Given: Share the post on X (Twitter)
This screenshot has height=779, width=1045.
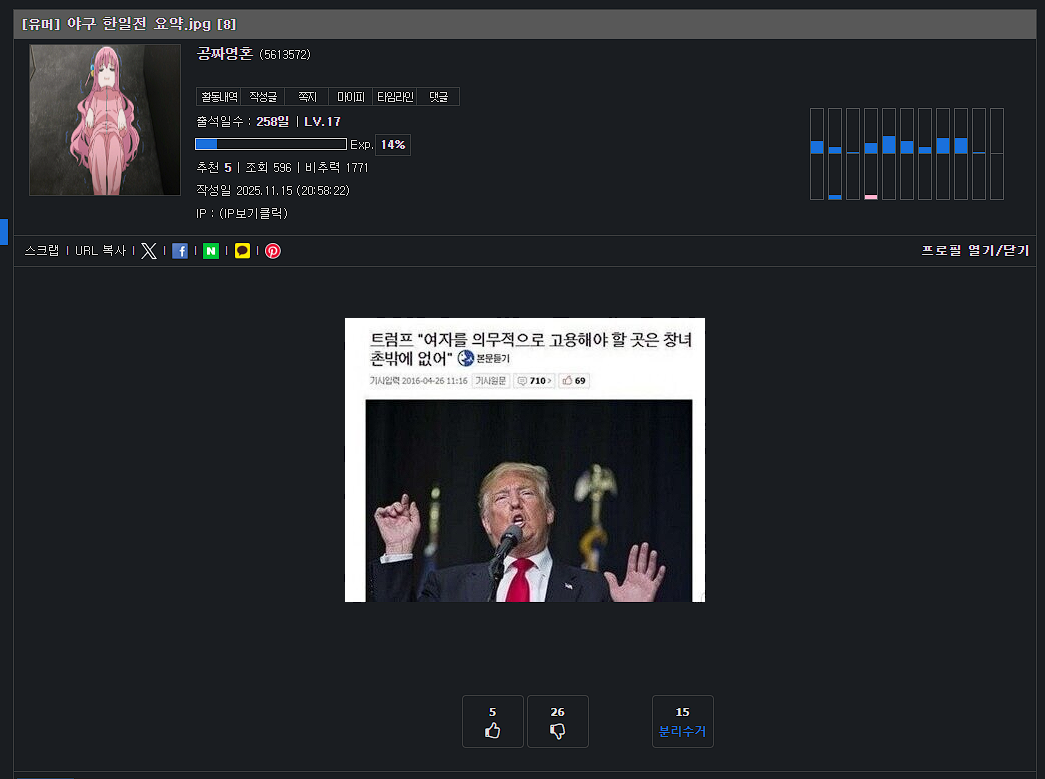Looking at the screenshot, I should (x=149, y=251).
